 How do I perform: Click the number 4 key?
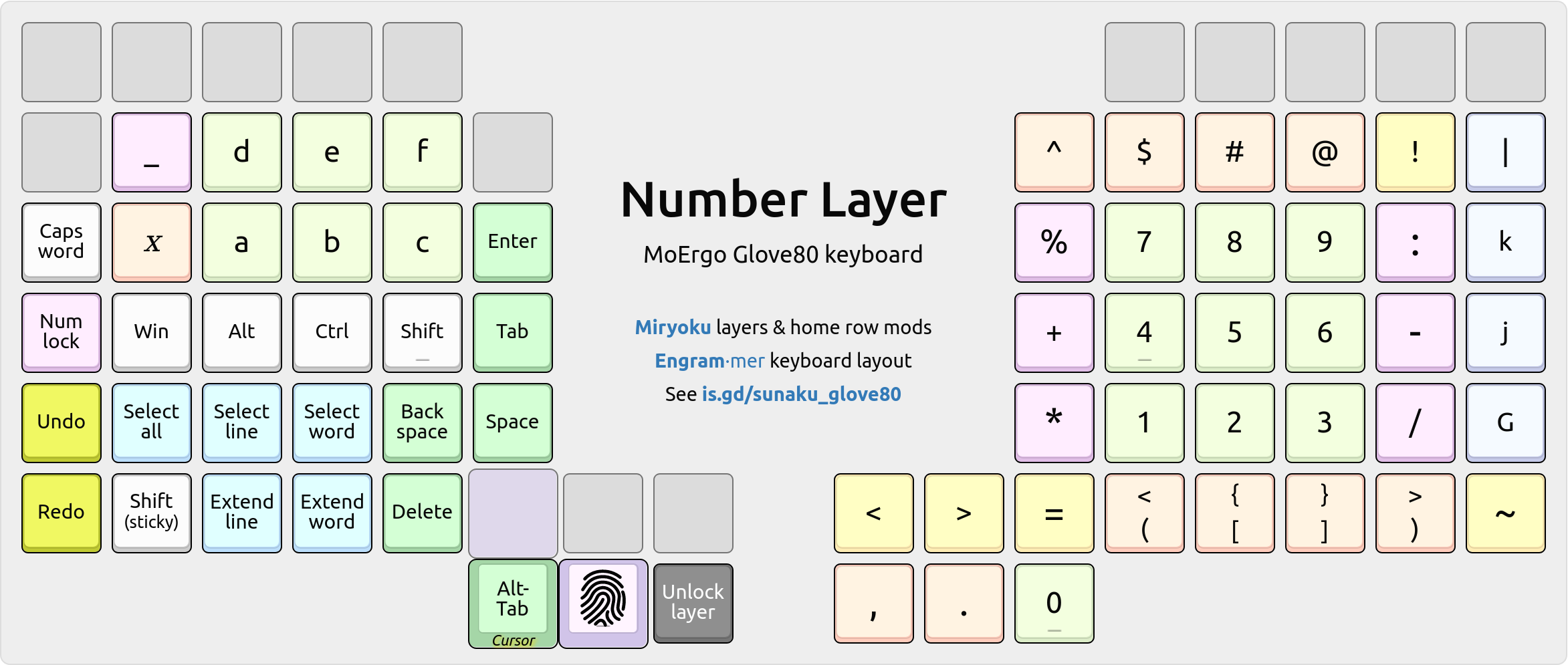(1145, 333)
